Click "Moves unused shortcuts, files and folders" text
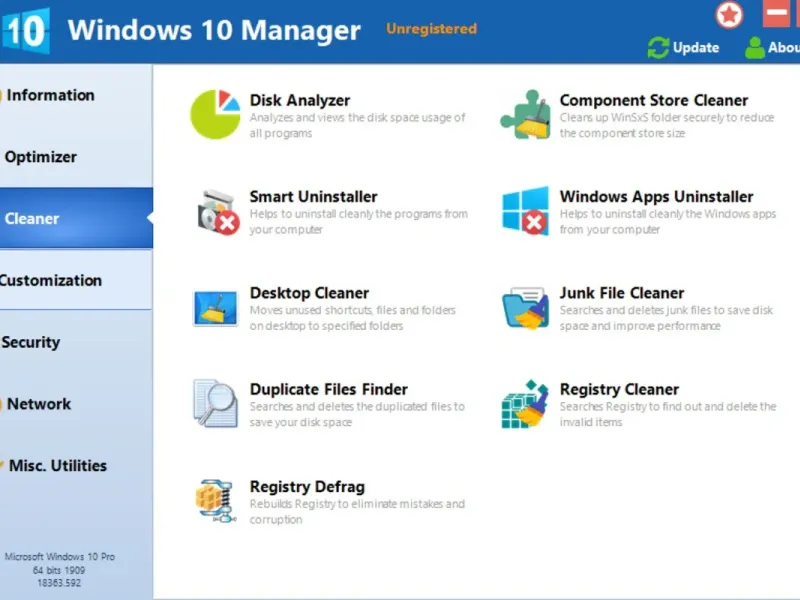 352,318
